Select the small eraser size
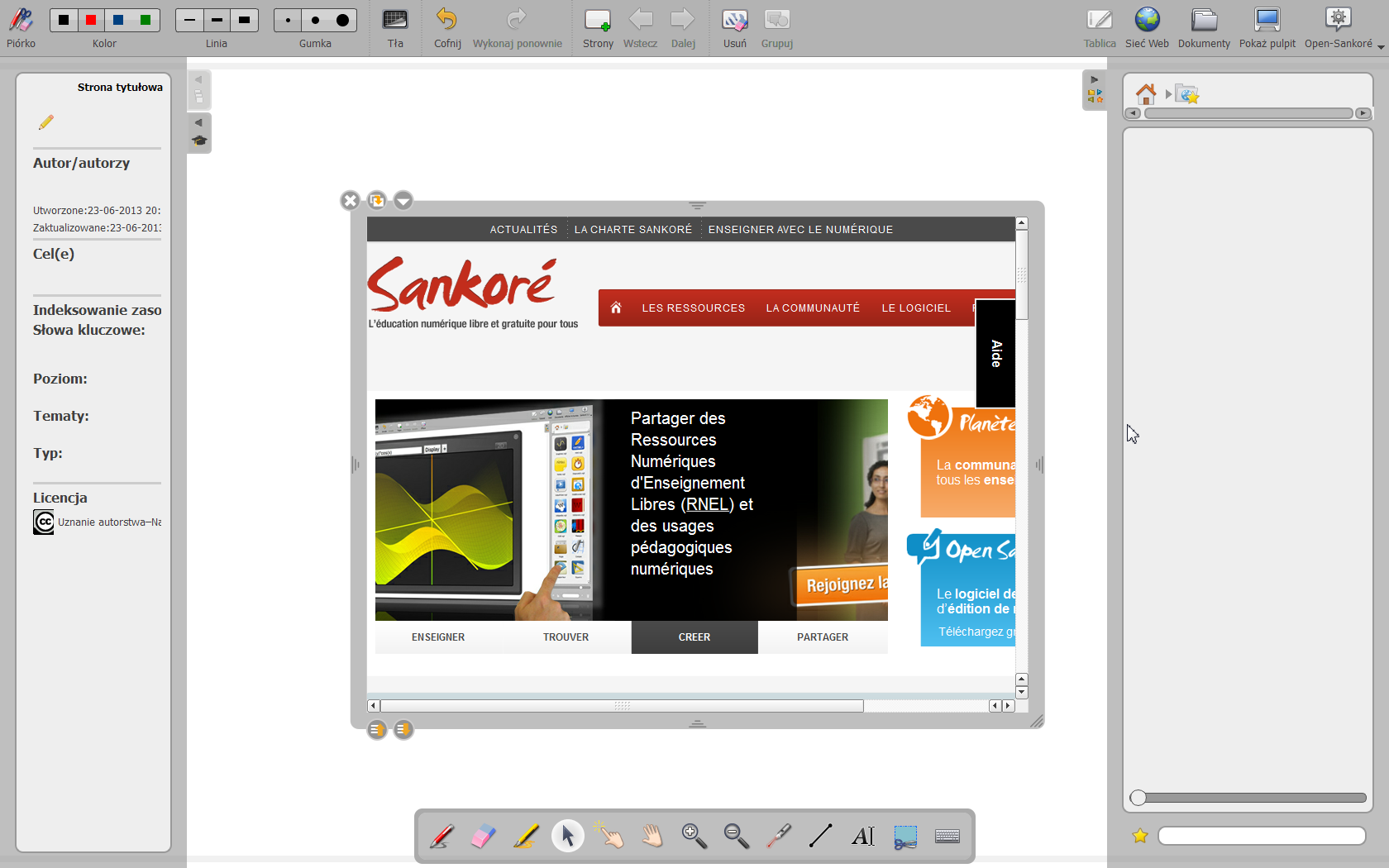This screenshot has width=1389, height=868. [288, 20]
